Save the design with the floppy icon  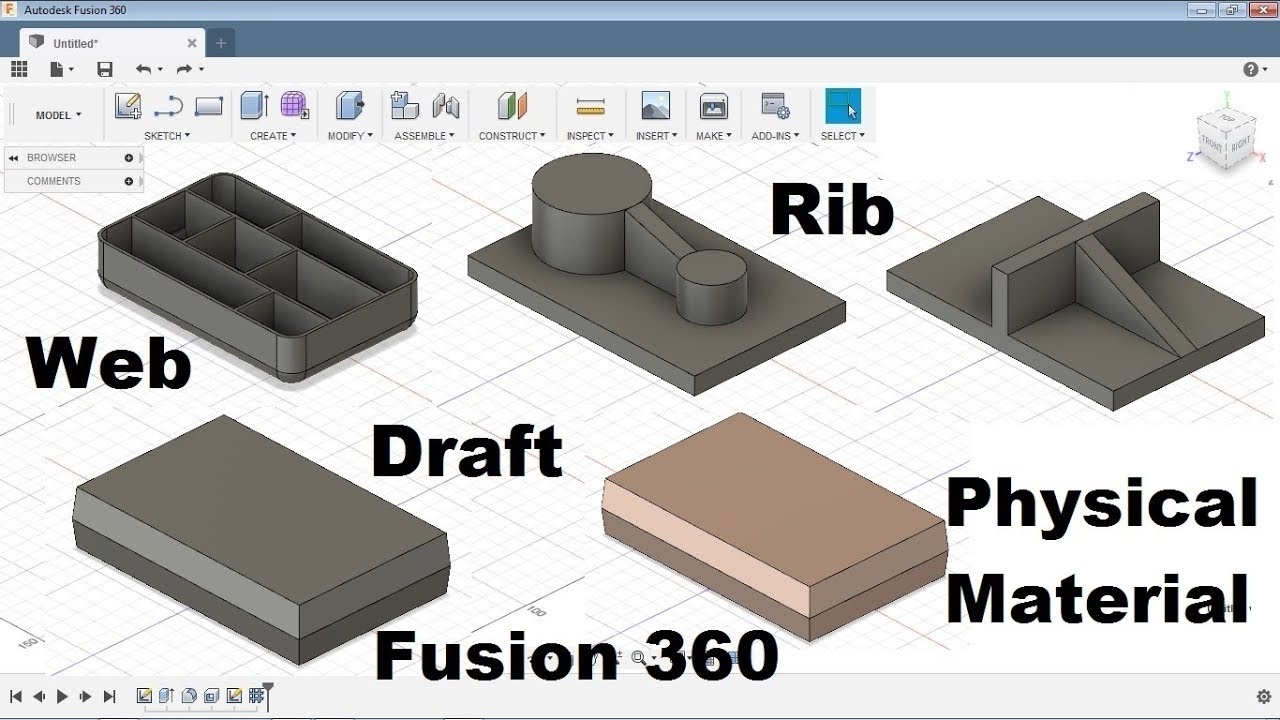(x=105, y=69)
